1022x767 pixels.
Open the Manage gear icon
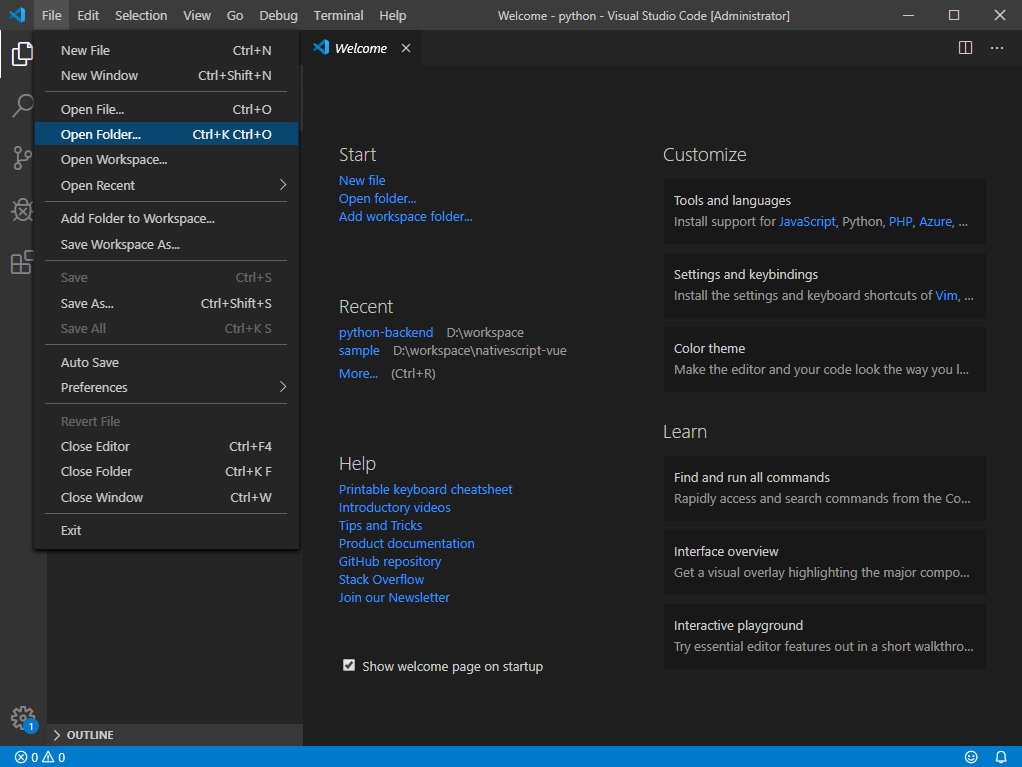(x=23, y=718)
